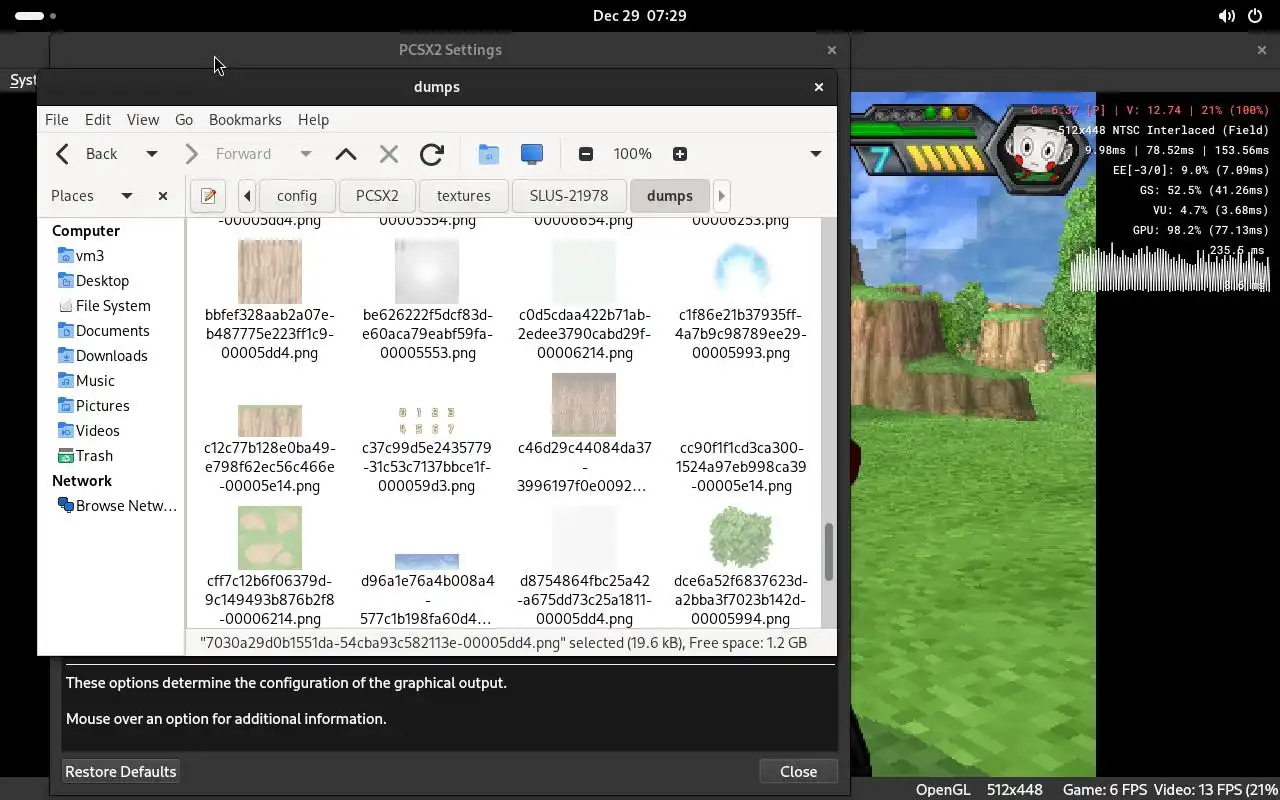Open the power menu icon

pyautogui.click(x=1255, y=16)
